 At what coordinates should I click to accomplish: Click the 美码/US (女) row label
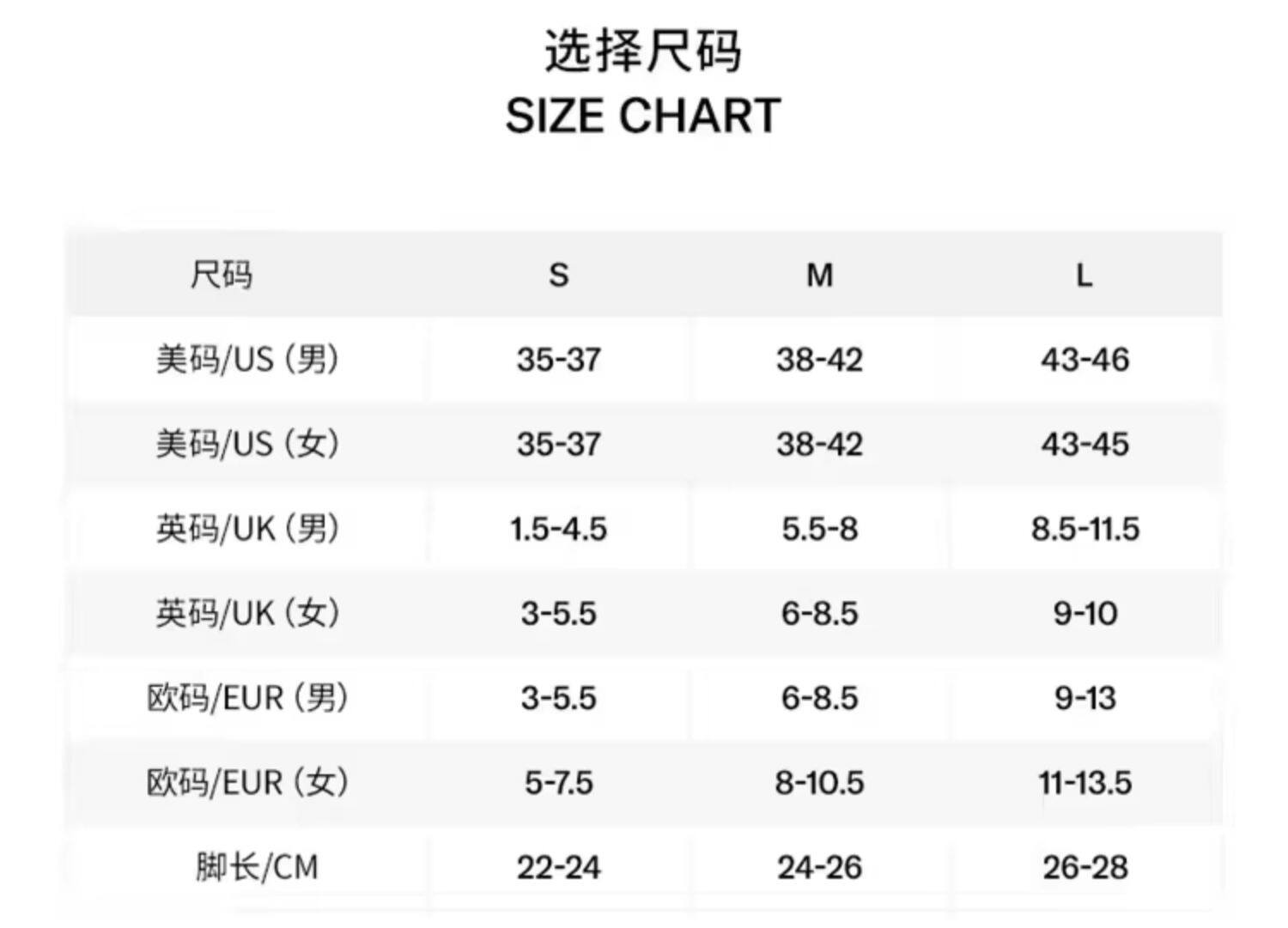(x=247, y=444)
